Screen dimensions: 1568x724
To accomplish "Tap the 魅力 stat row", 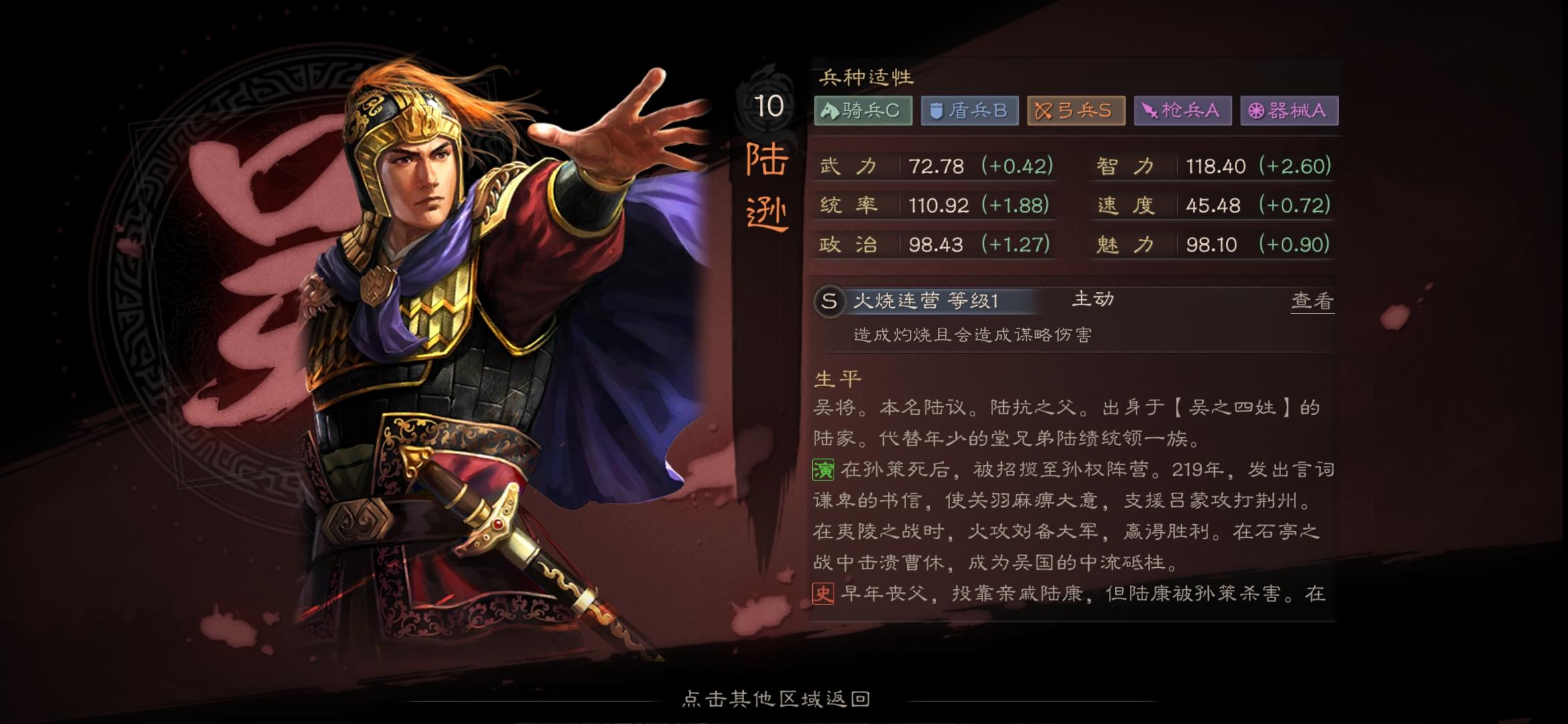I will [1214, 244].
